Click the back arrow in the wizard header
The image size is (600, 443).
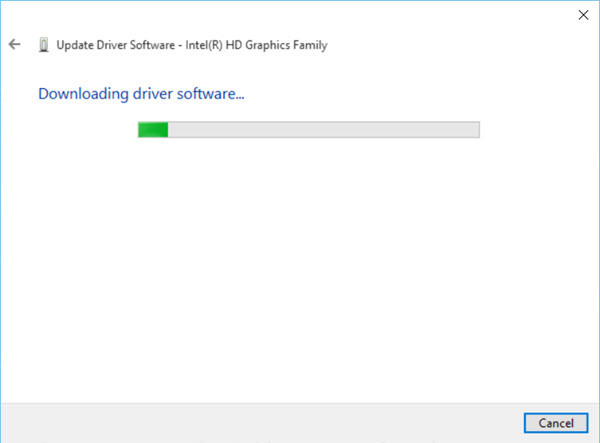pos(15,44)
